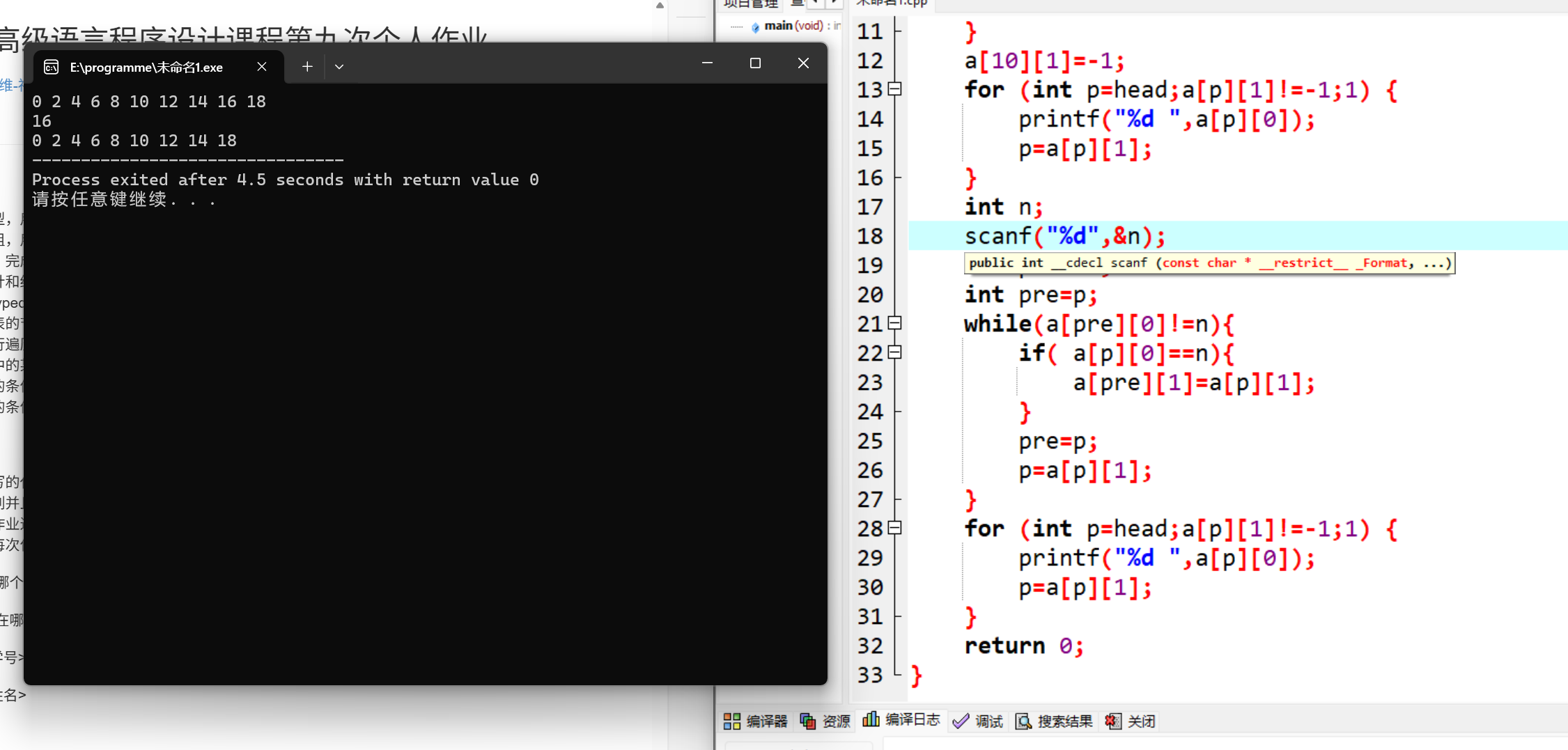This screenshot has height=750, width=1568.
Task: Click the 关闭 tab to close the bottom panel
Action: 1130,721
